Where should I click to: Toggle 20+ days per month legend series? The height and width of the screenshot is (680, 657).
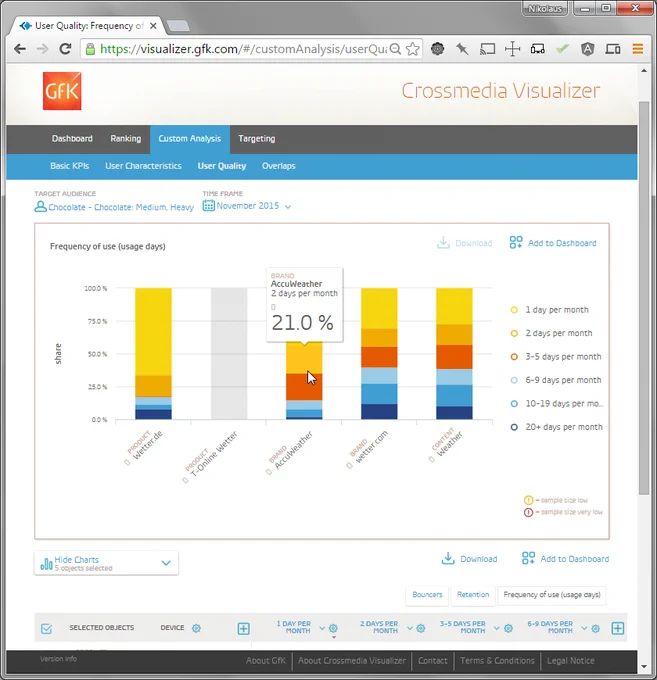click(556, 427)
